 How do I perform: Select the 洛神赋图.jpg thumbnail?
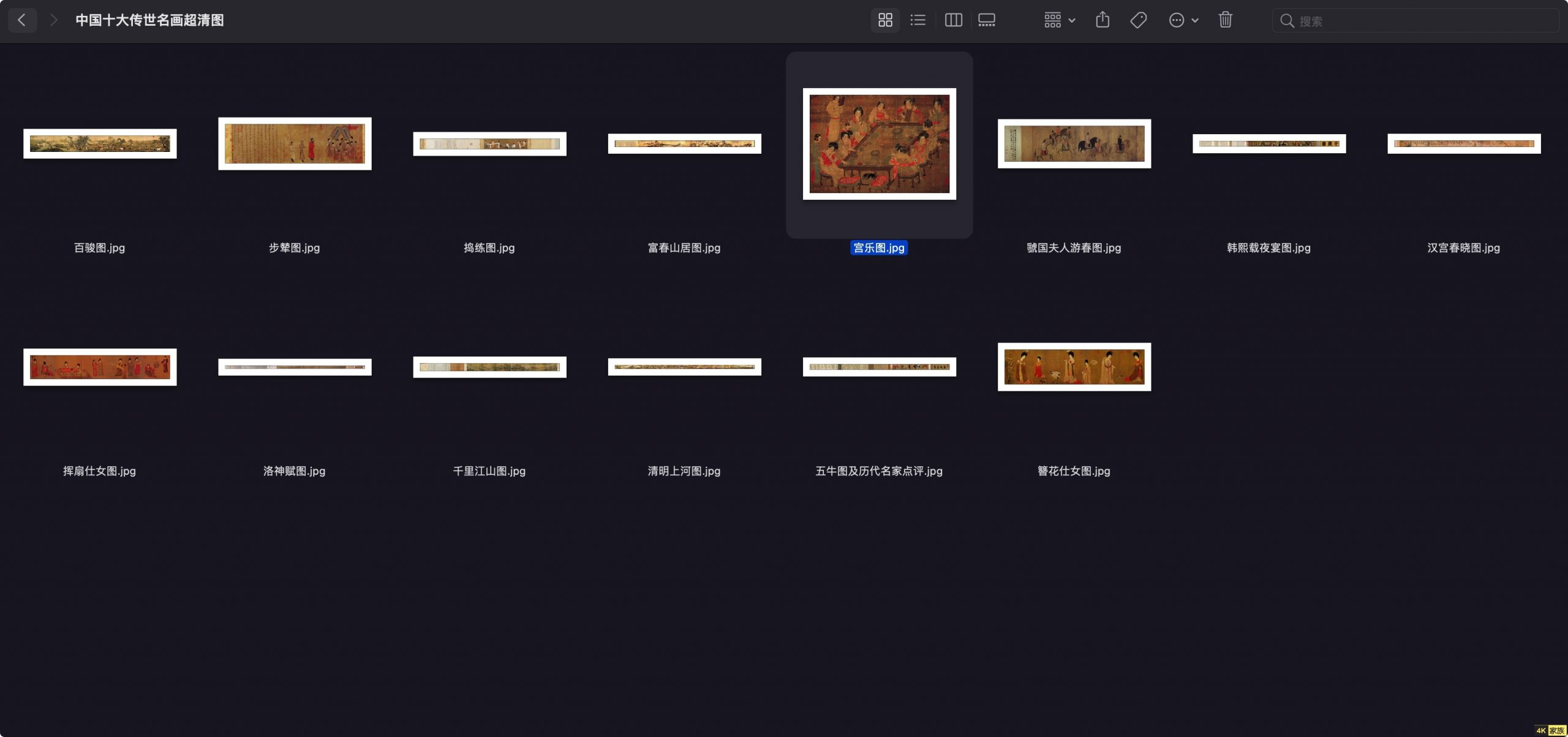pos(295,366)
